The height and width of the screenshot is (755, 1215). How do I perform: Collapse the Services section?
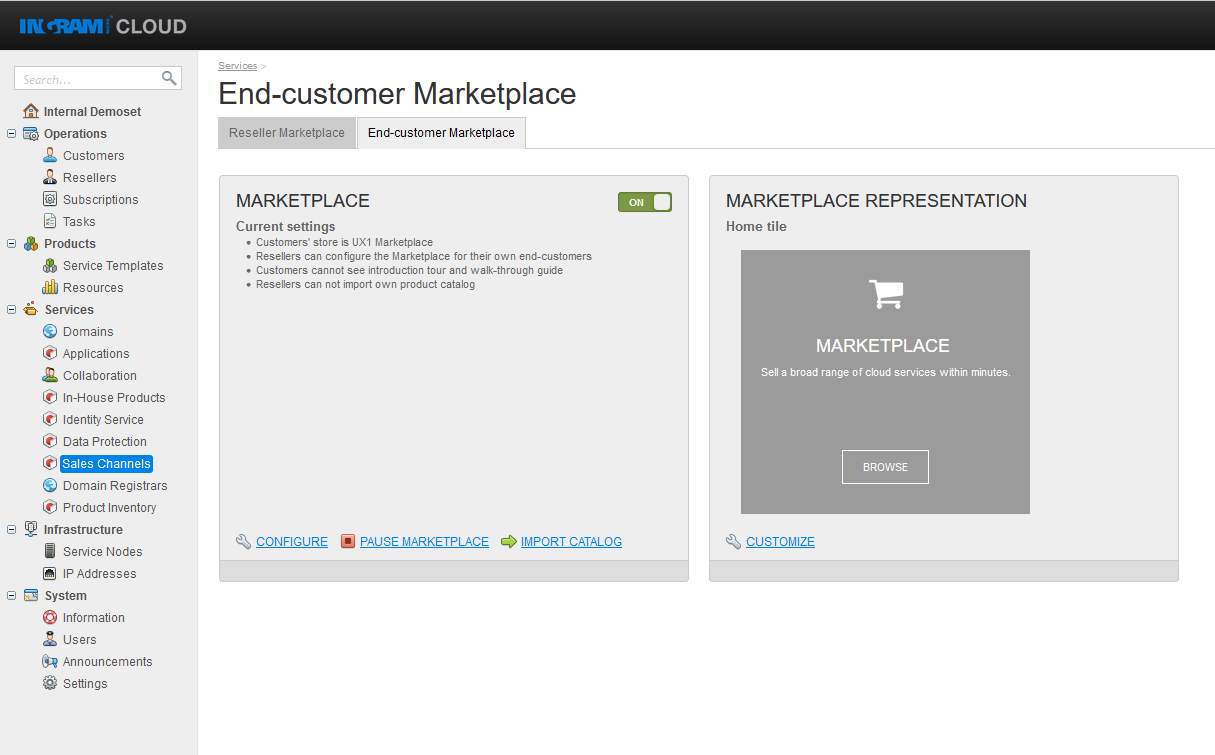click(10, 309)
